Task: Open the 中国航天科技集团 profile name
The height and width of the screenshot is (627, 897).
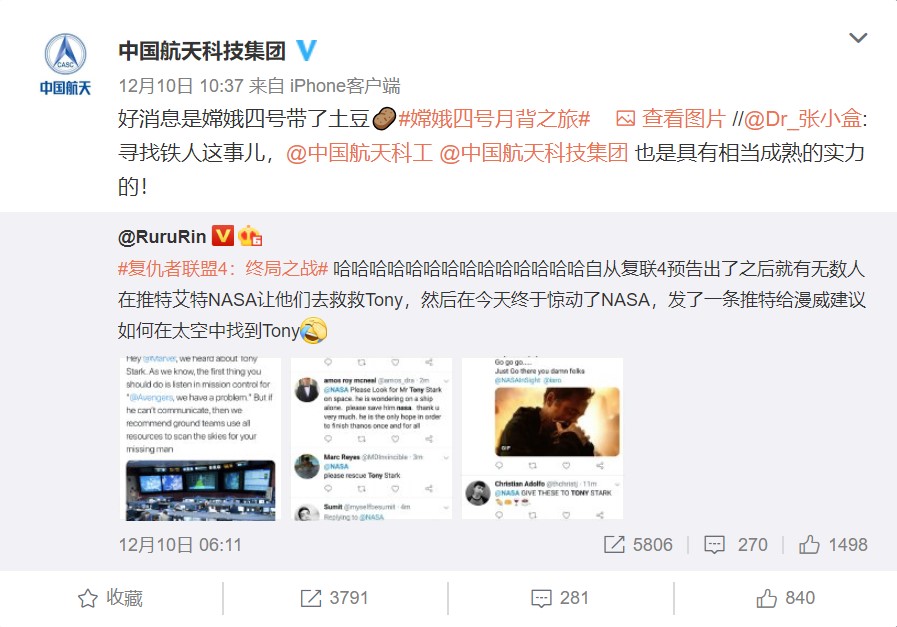Action: pos(202,51)
